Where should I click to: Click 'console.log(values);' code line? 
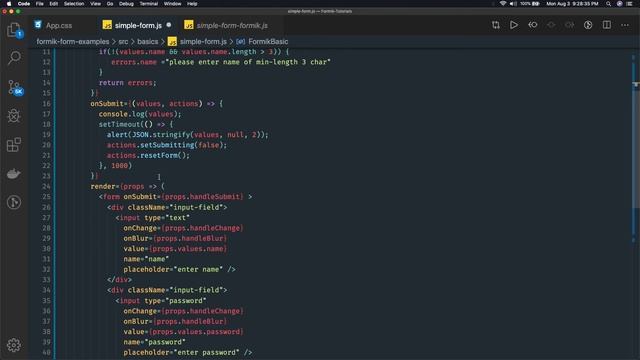point(140,114)
